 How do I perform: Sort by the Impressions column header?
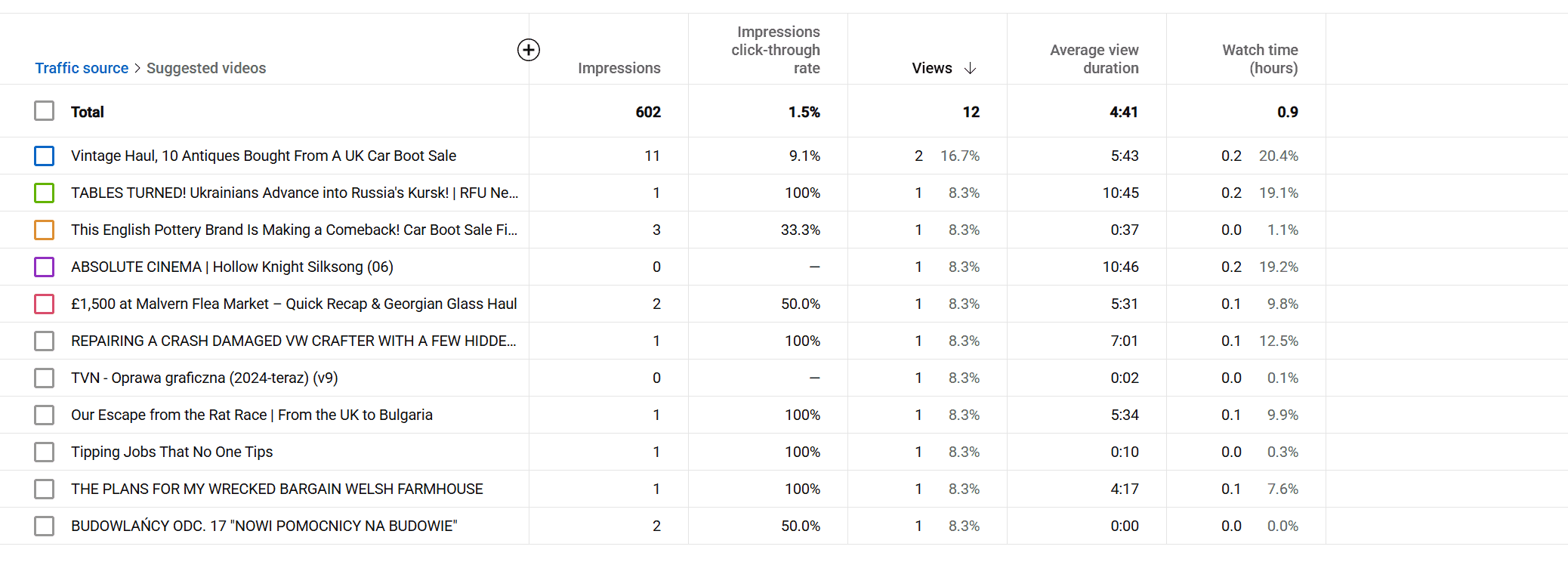coord(619,69)
